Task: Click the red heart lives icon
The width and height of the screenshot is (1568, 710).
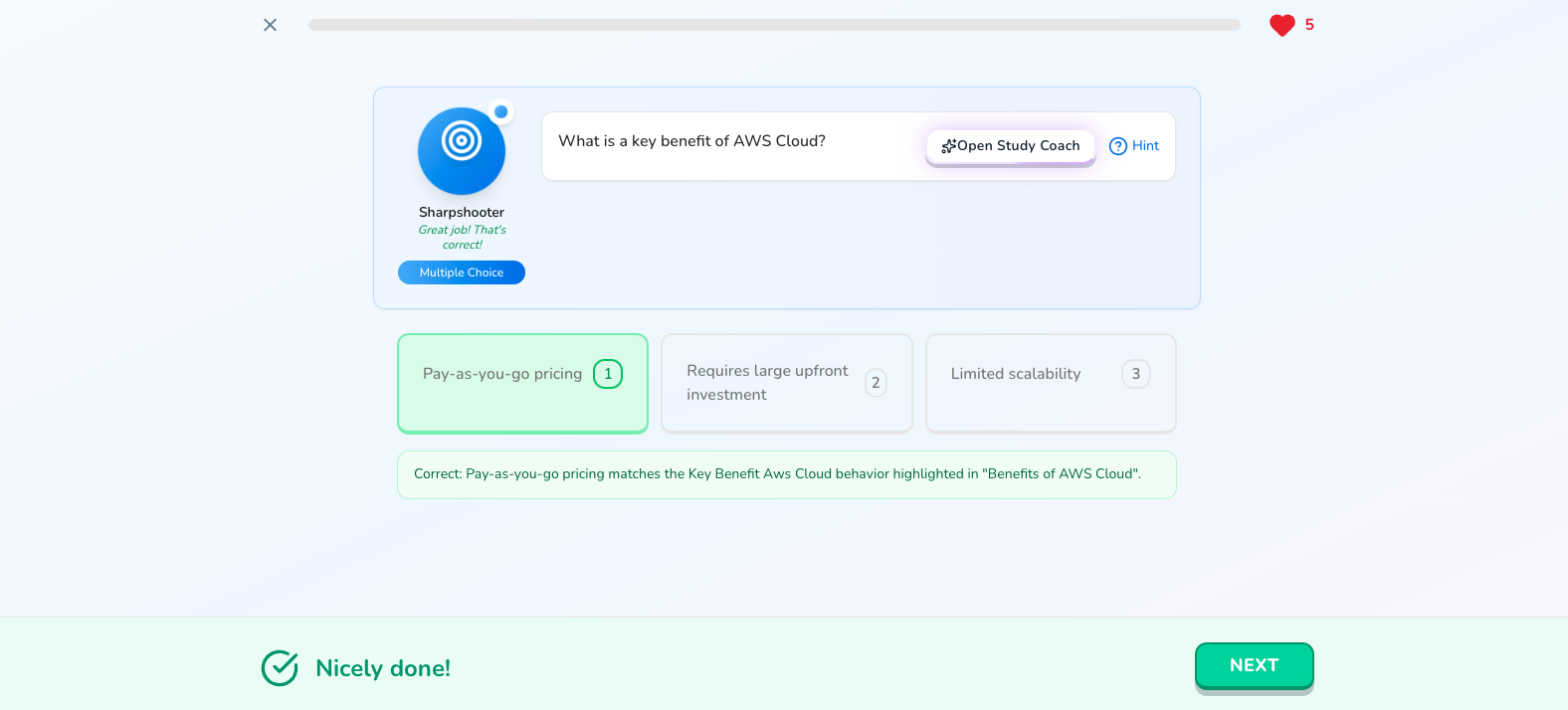Action: click(x=1281, y=25)
